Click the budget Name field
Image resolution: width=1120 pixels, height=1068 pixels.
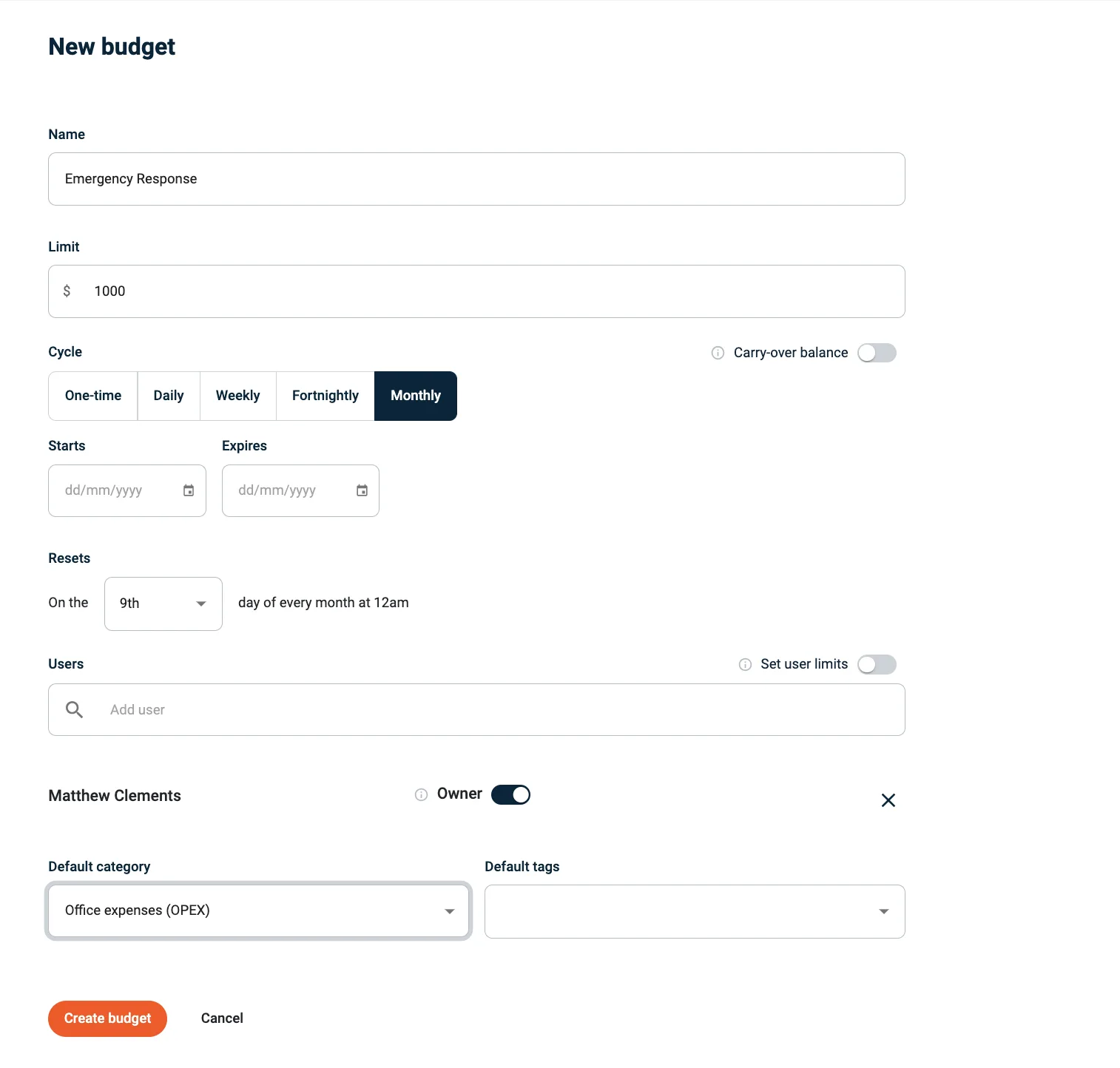click(476, 178)
